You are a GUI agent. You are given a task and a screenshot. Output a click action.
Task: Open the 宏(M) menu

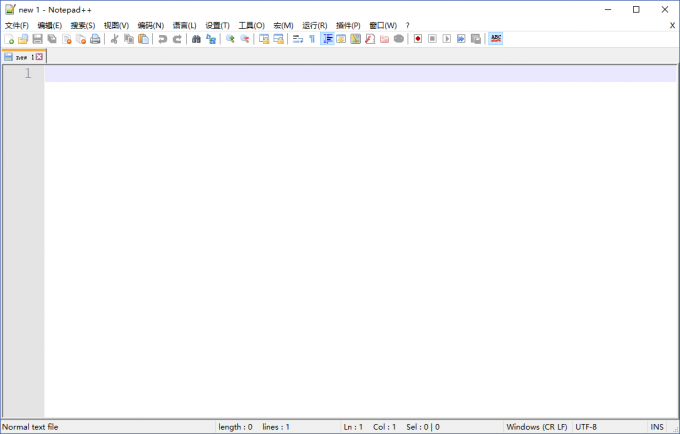[x=283, y=26]
